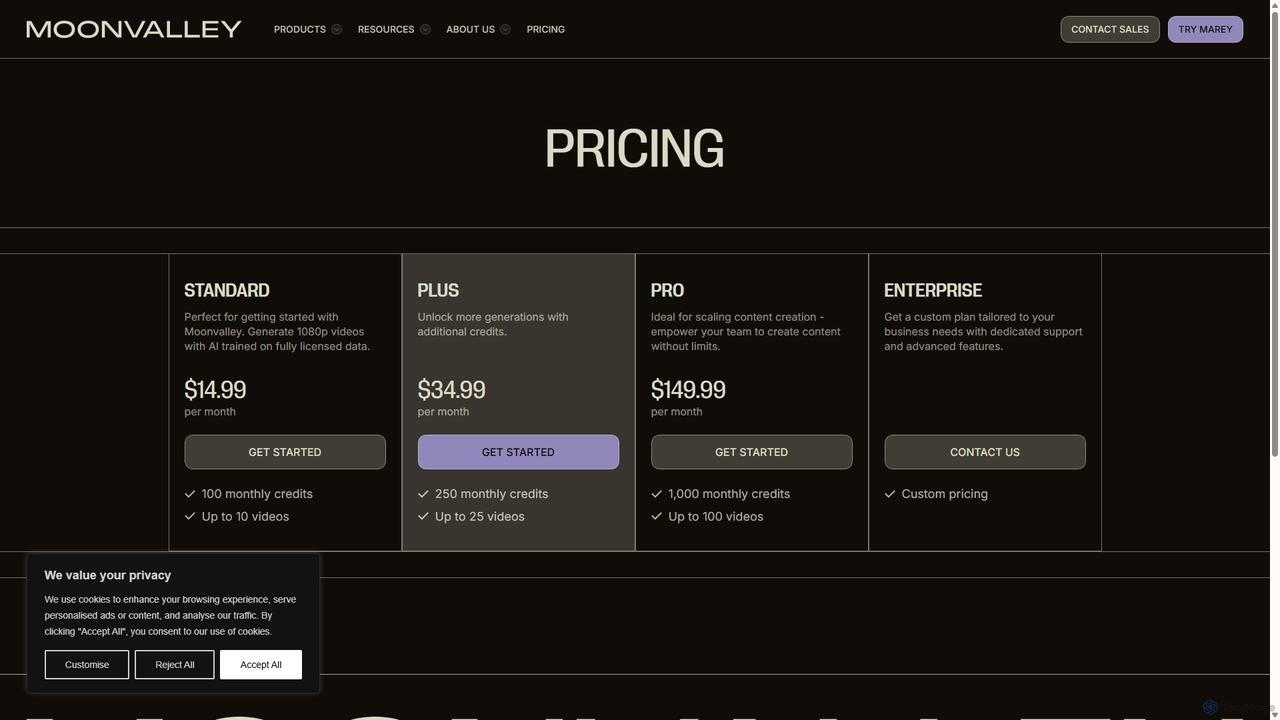The height and width of the screenshot is (720, 1280).
Task: Click the $34.99 price
Action: click(451, 389)
